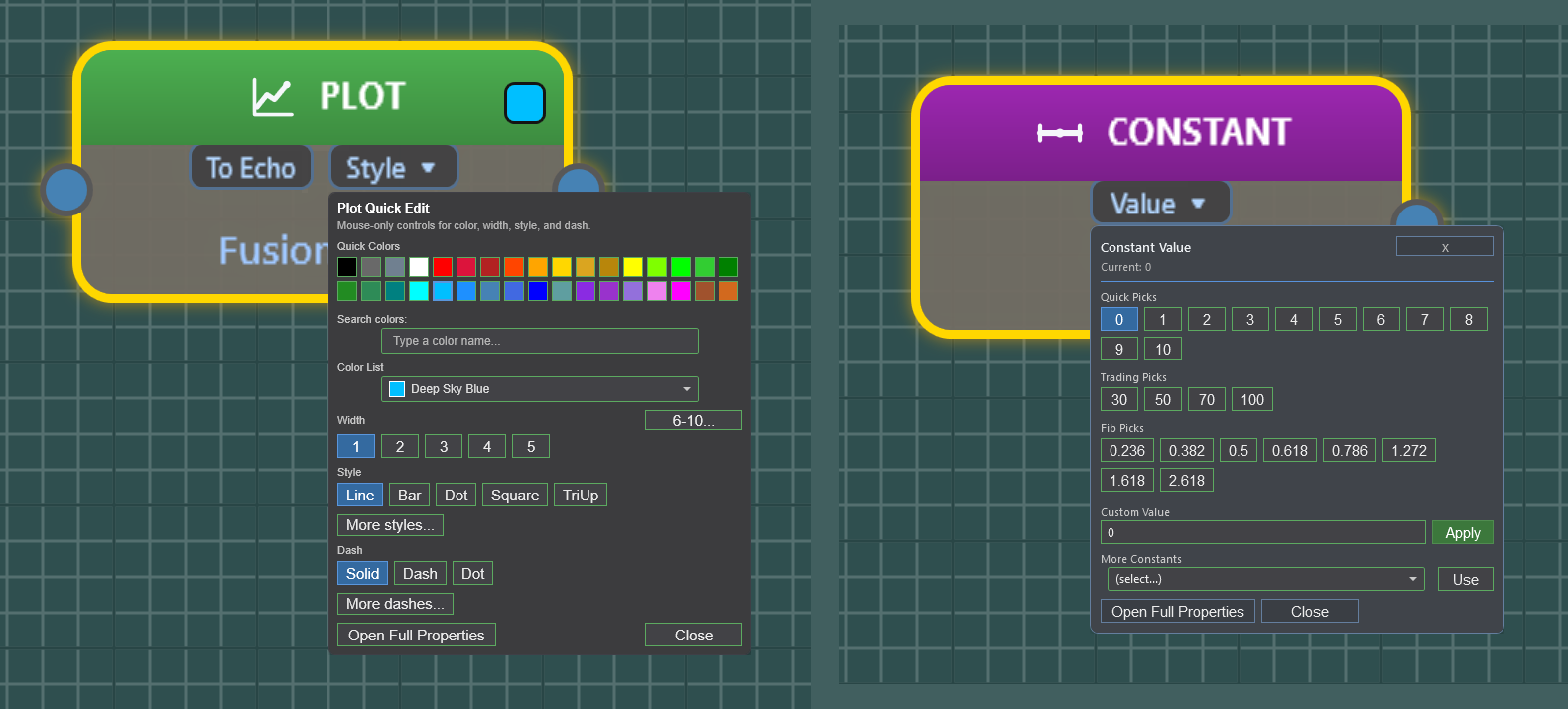Close the Plot Quick Edit panel

click(694, 635)
